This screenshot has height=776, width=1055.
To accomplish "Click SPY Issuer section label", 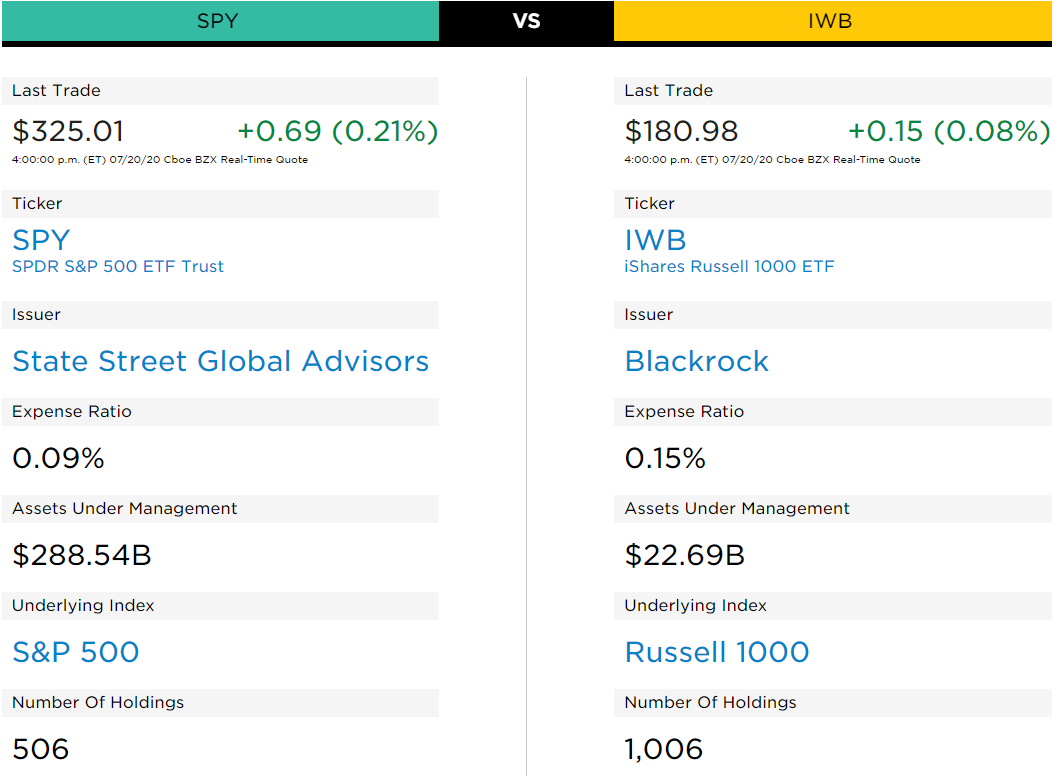I will [x=36, y=314].
